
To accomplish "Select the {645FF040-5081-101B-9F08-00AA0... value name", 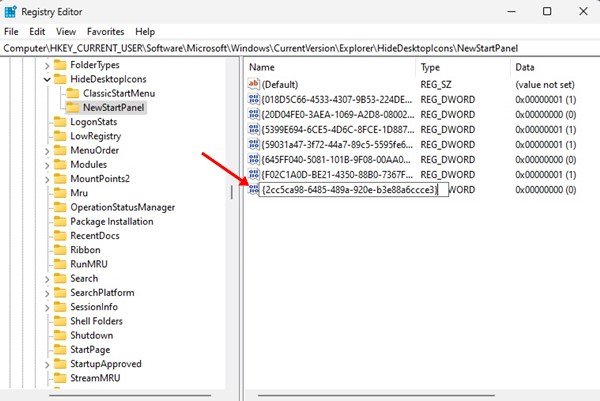I will [336, 160].
